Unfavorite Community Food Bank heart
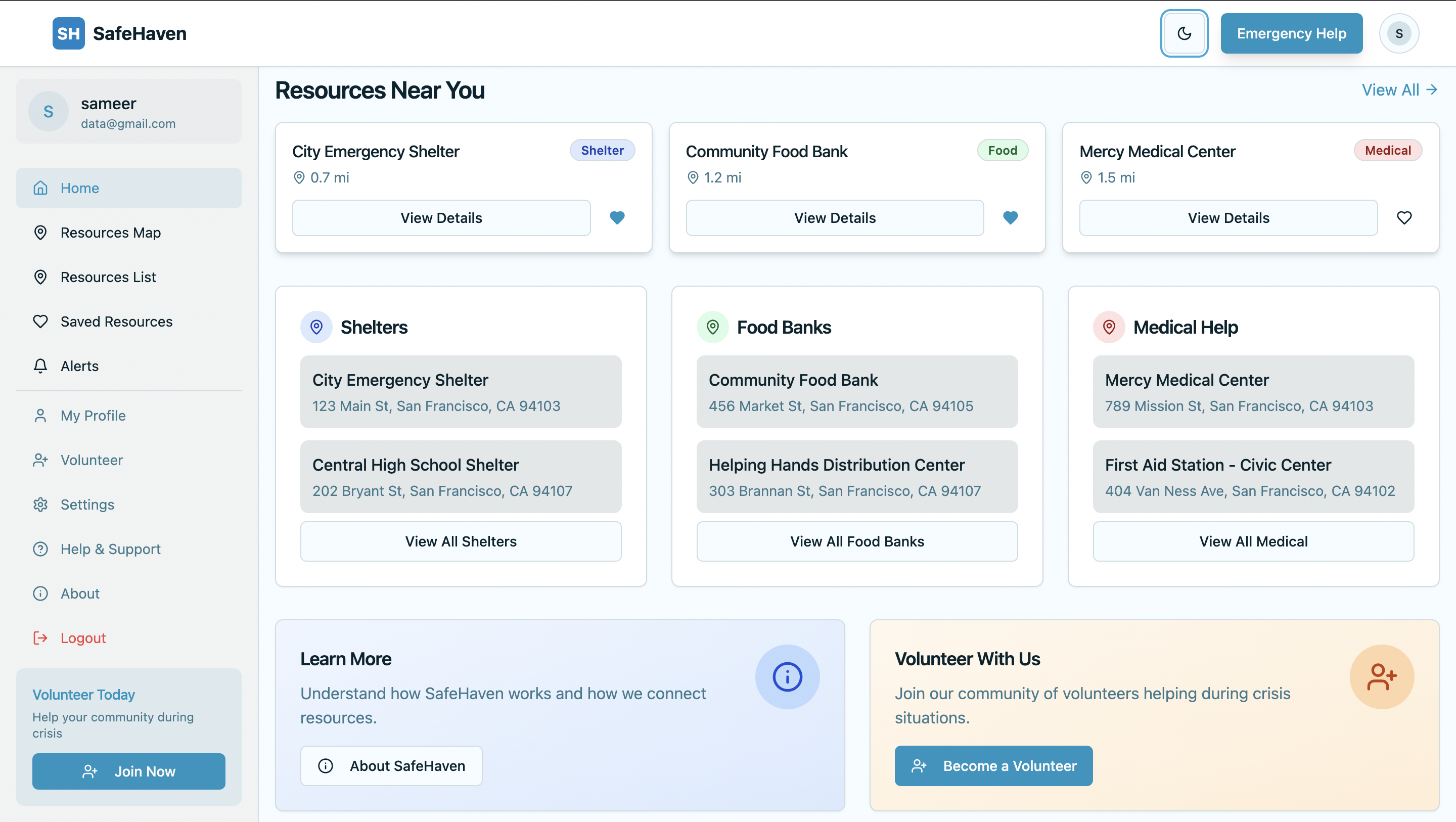 click(1010, 218)
